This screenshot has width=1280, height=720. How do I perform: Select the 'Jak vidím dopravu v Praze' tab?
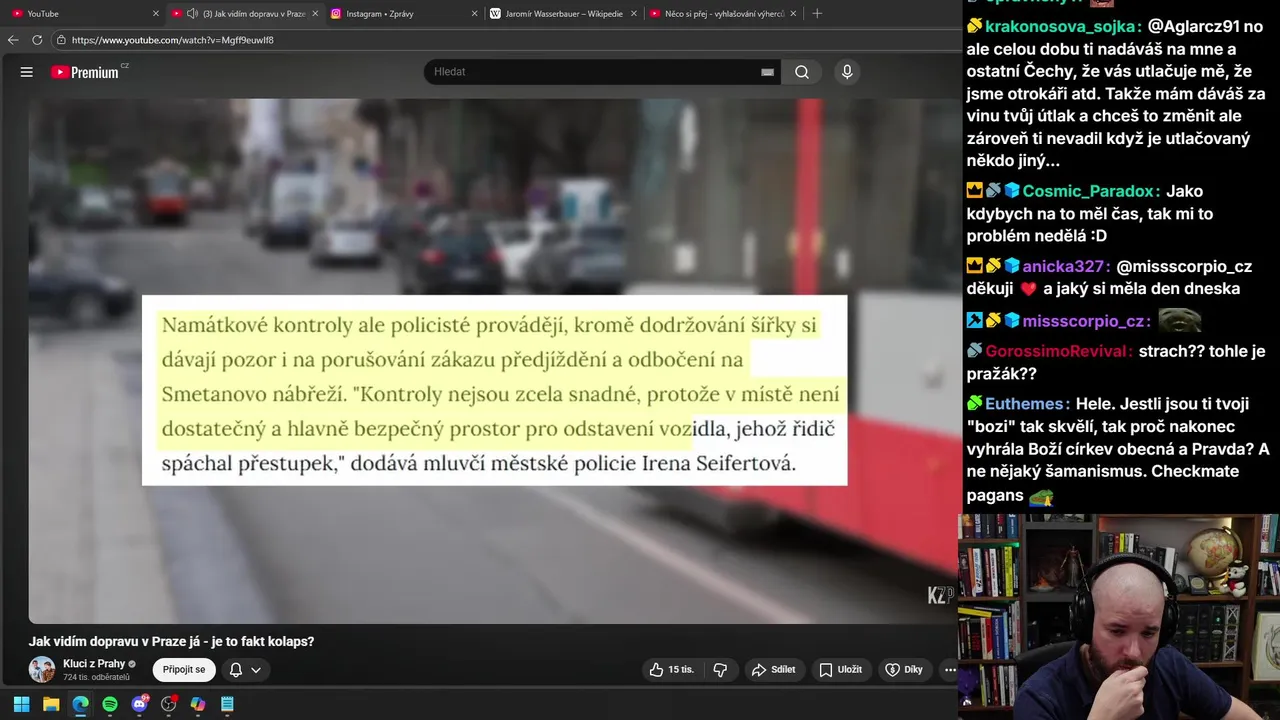[x=245, y=13]
